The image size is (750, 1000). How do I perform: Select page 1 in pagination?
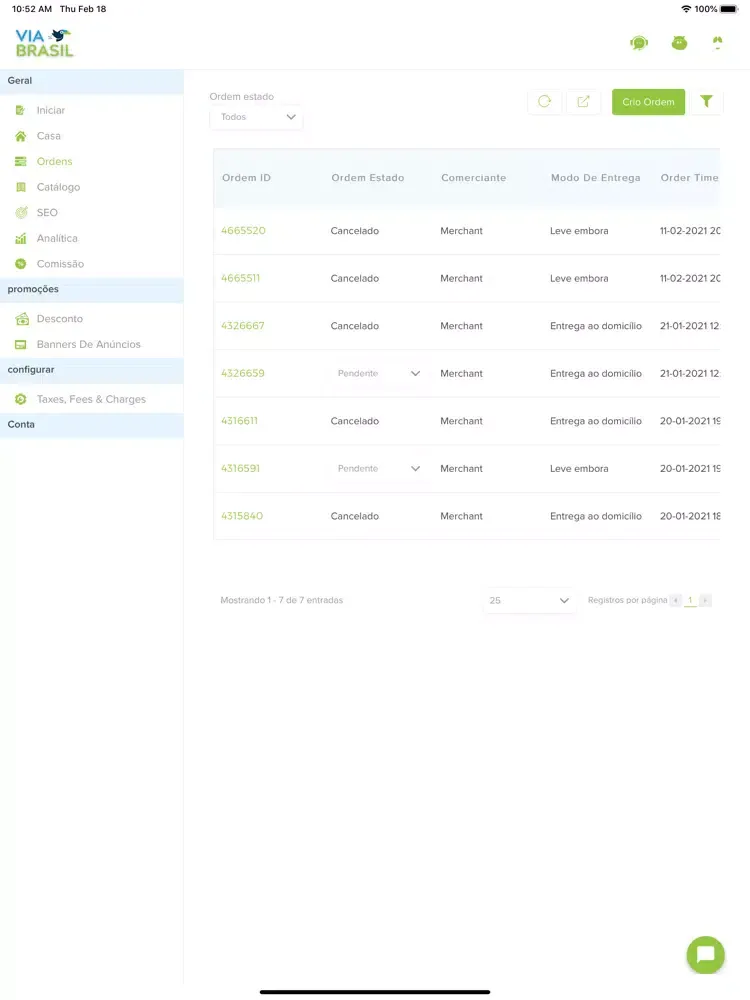coord(690,600)
